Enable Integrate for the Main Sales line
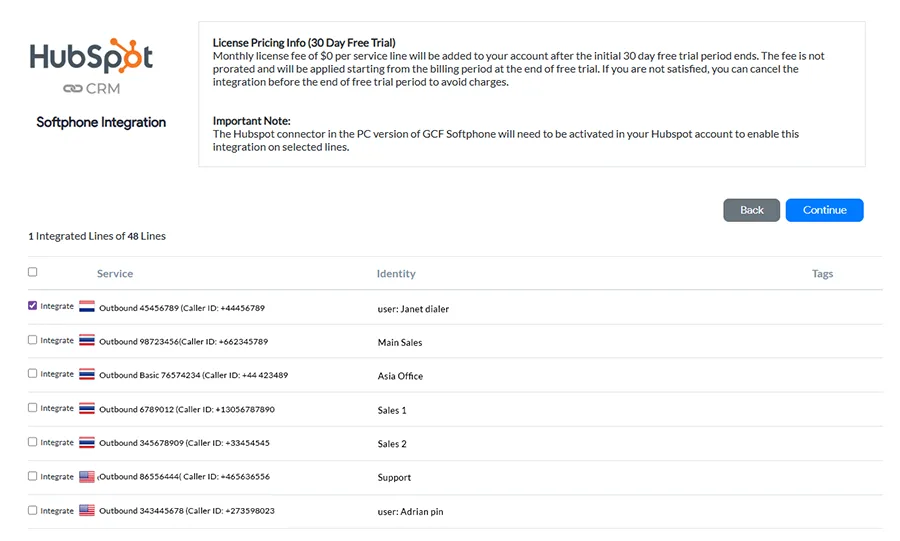This screenshot has height=541, width=900. (x=33, y=340)
